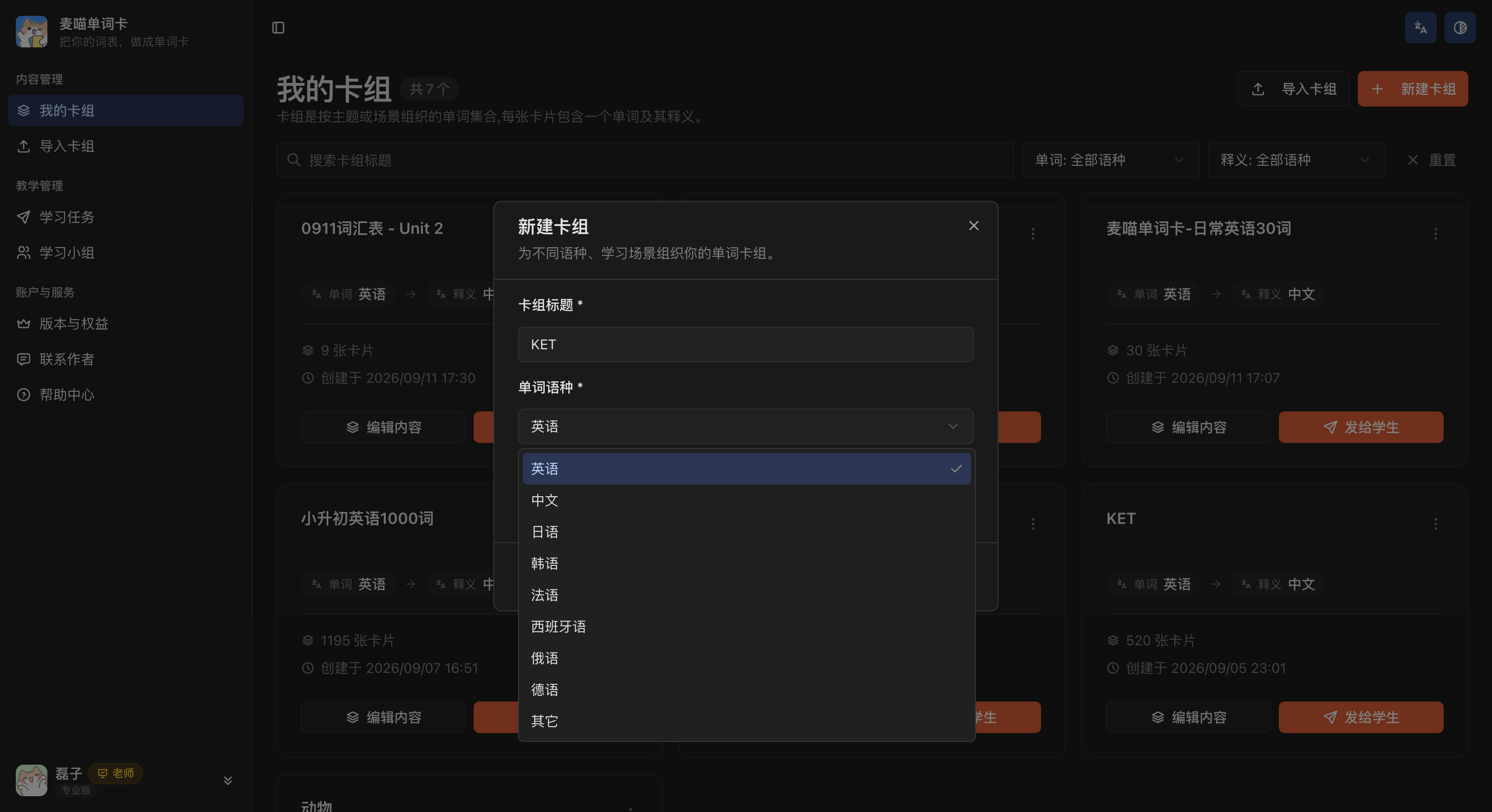The width and height of the screenshot is (1492, 812).
Task: Open the 单词: 全部语种 filter dropdown
Action: 1110,160
